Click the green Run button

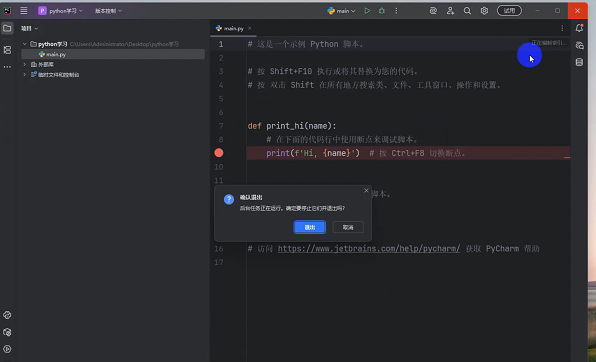[x=367, y=11]
